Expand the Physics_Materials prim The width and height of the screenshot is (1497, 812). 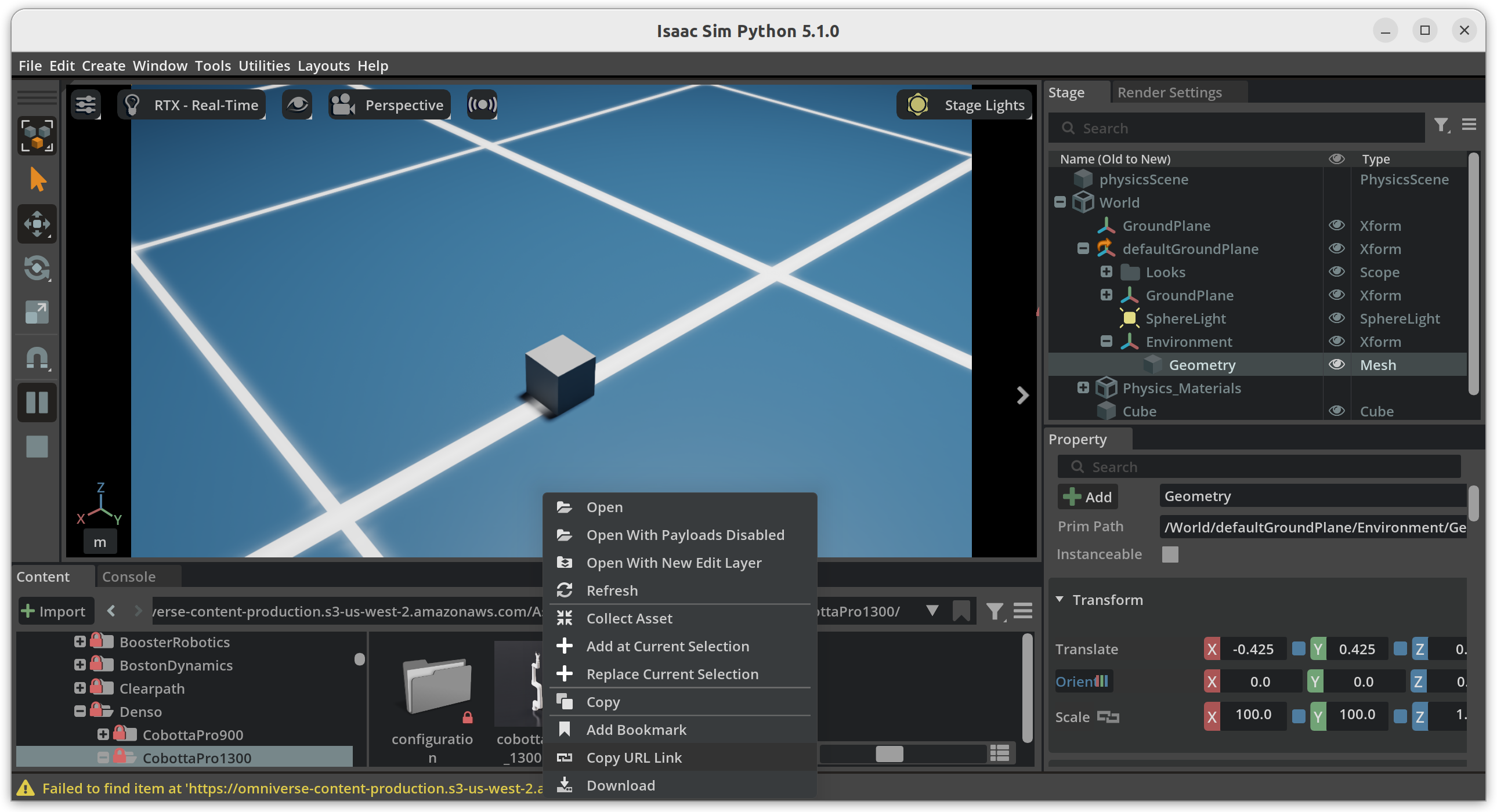(x=1083, y=388)
